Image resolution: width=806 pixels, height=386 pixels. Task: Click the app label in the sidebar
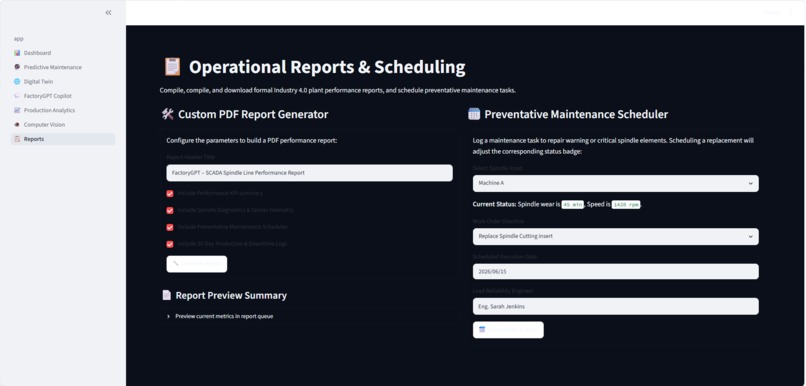(x=19, y=39)
